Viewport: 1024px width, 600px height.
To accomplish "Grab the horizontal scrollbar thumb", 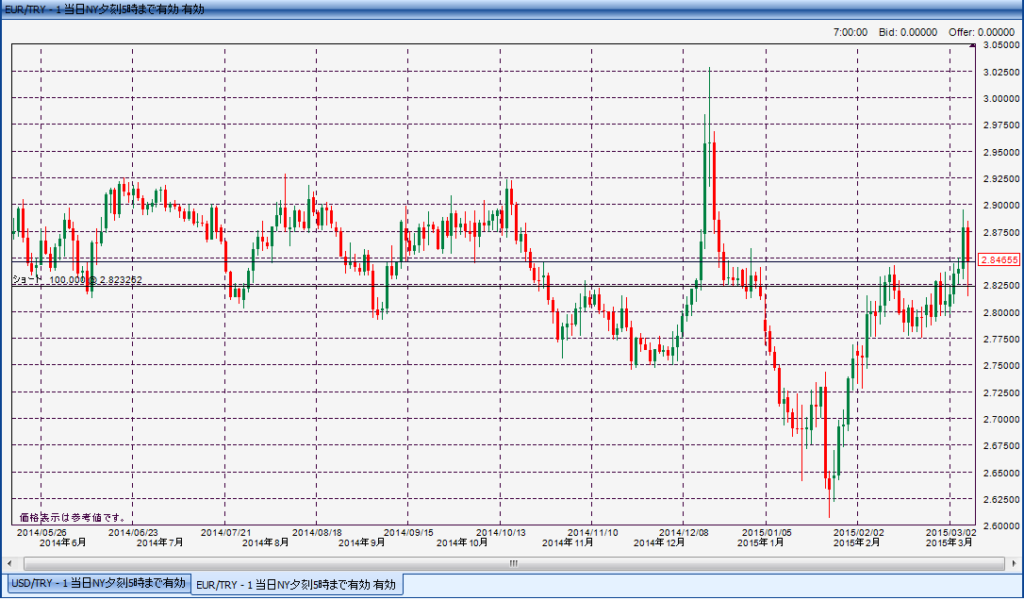I will (x=512, y=563).
